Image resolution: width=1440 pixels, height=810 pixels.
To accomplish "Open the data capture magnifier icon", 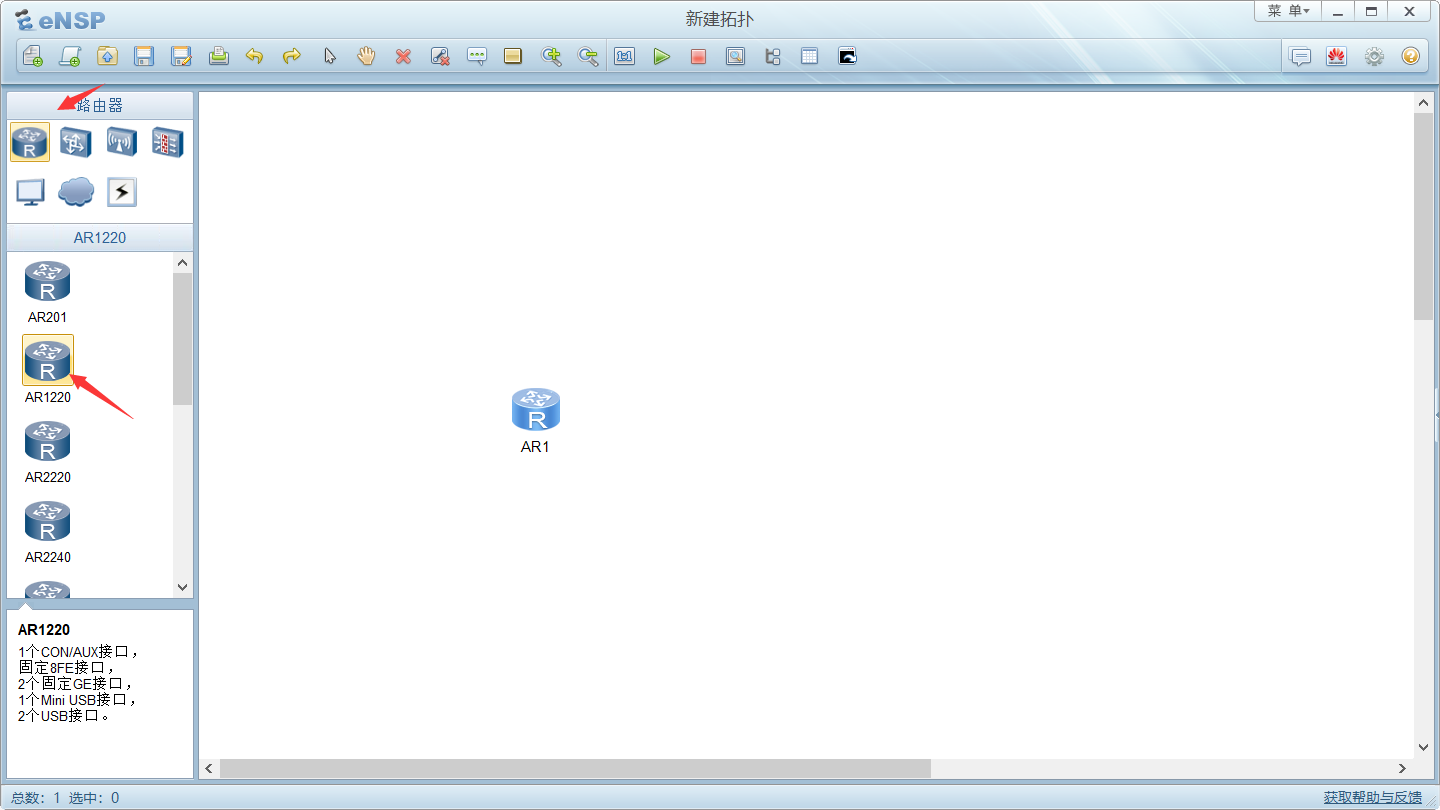I will coord(735,56).
